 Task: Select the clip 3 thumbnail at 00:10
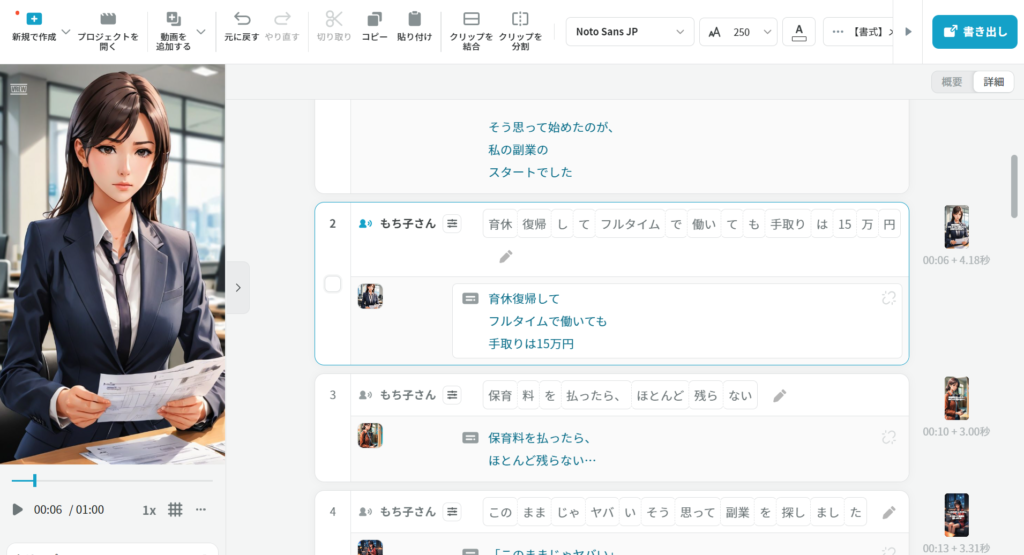[x=956, y=398]
